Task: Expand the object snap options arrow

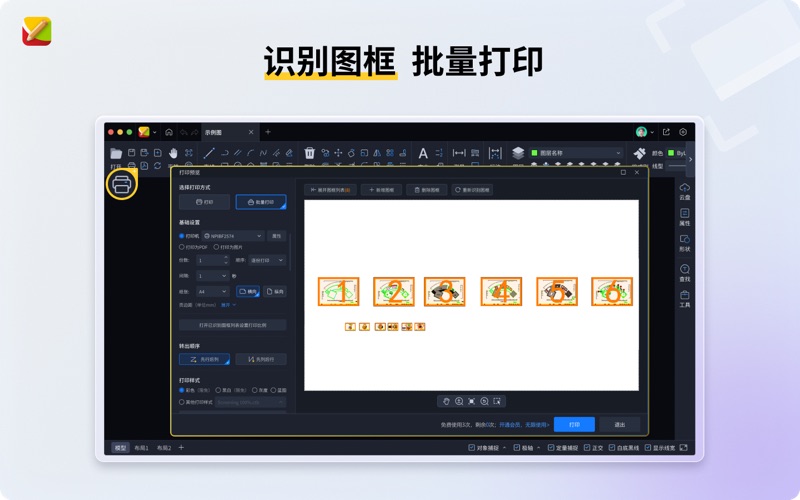Action: pyautogui.click(x=505, y=447)
